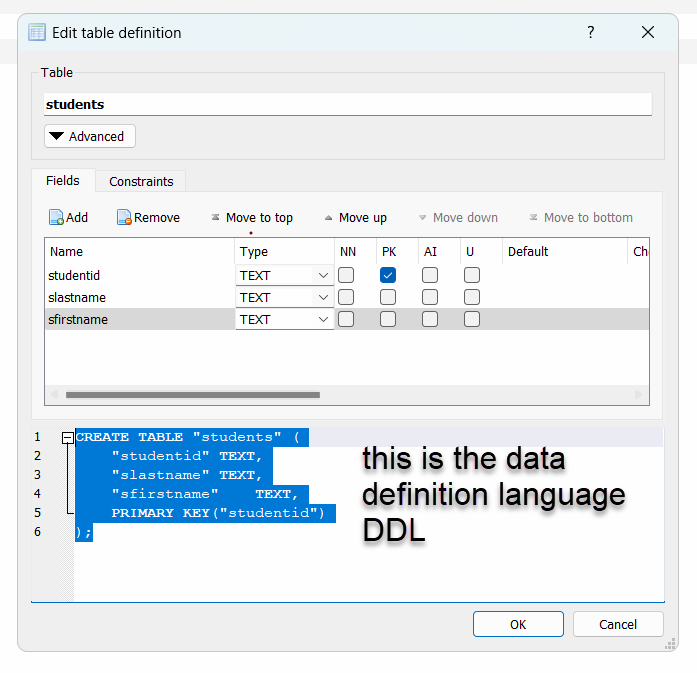Click the NN column header
697x673 pixels.
(x=356, y=252)
